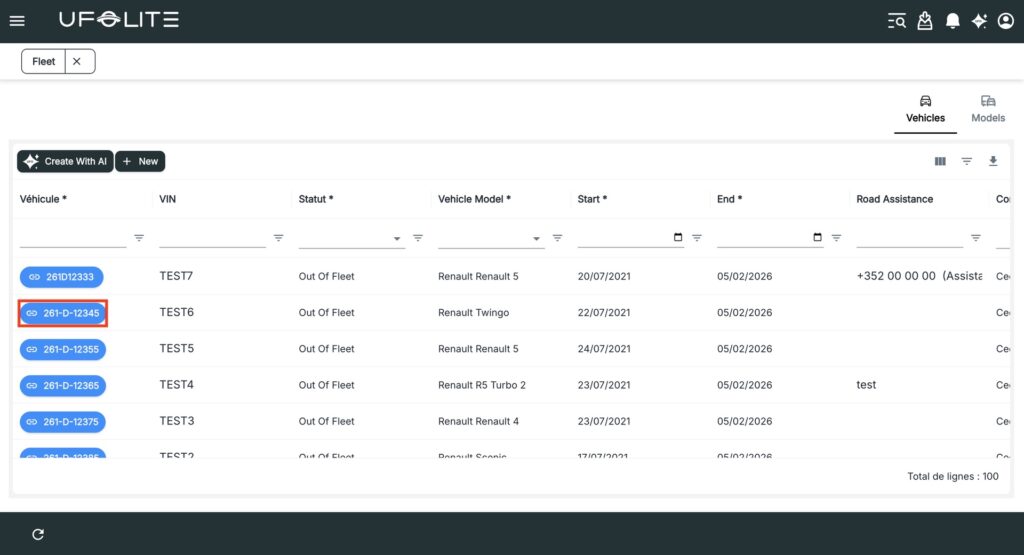Click the notifications bell icon
Image resolution: width=1024 pixels, height=555 pixels.
click(x=953, y=21)
